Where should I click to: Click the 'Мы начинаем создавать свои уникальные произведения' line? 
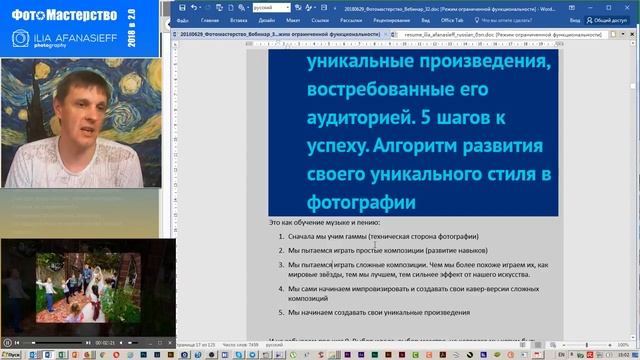coord(379,312)
